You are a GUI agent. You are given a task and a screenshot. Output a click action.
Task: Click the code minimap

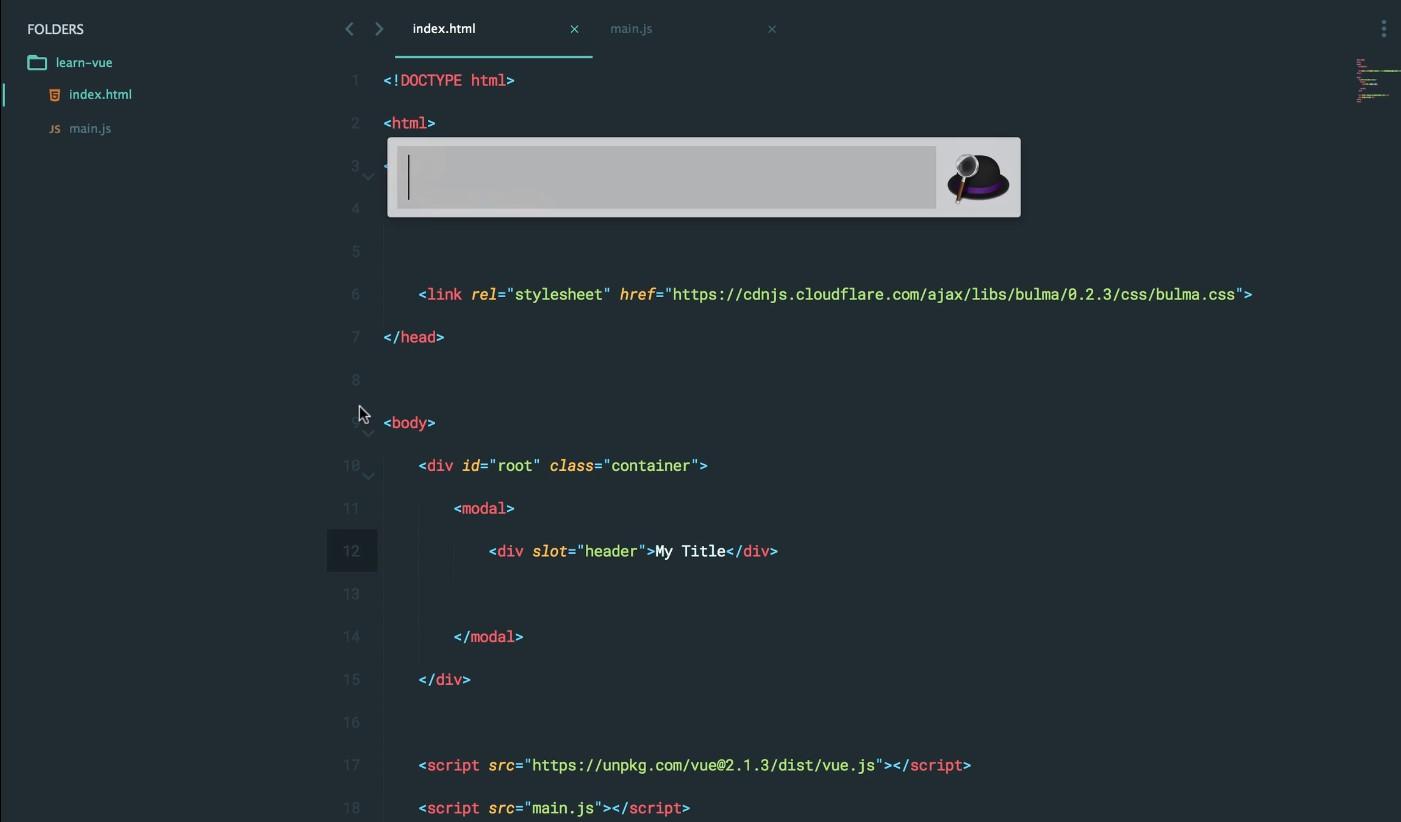pyautogui.click(x=1377, y=80)
